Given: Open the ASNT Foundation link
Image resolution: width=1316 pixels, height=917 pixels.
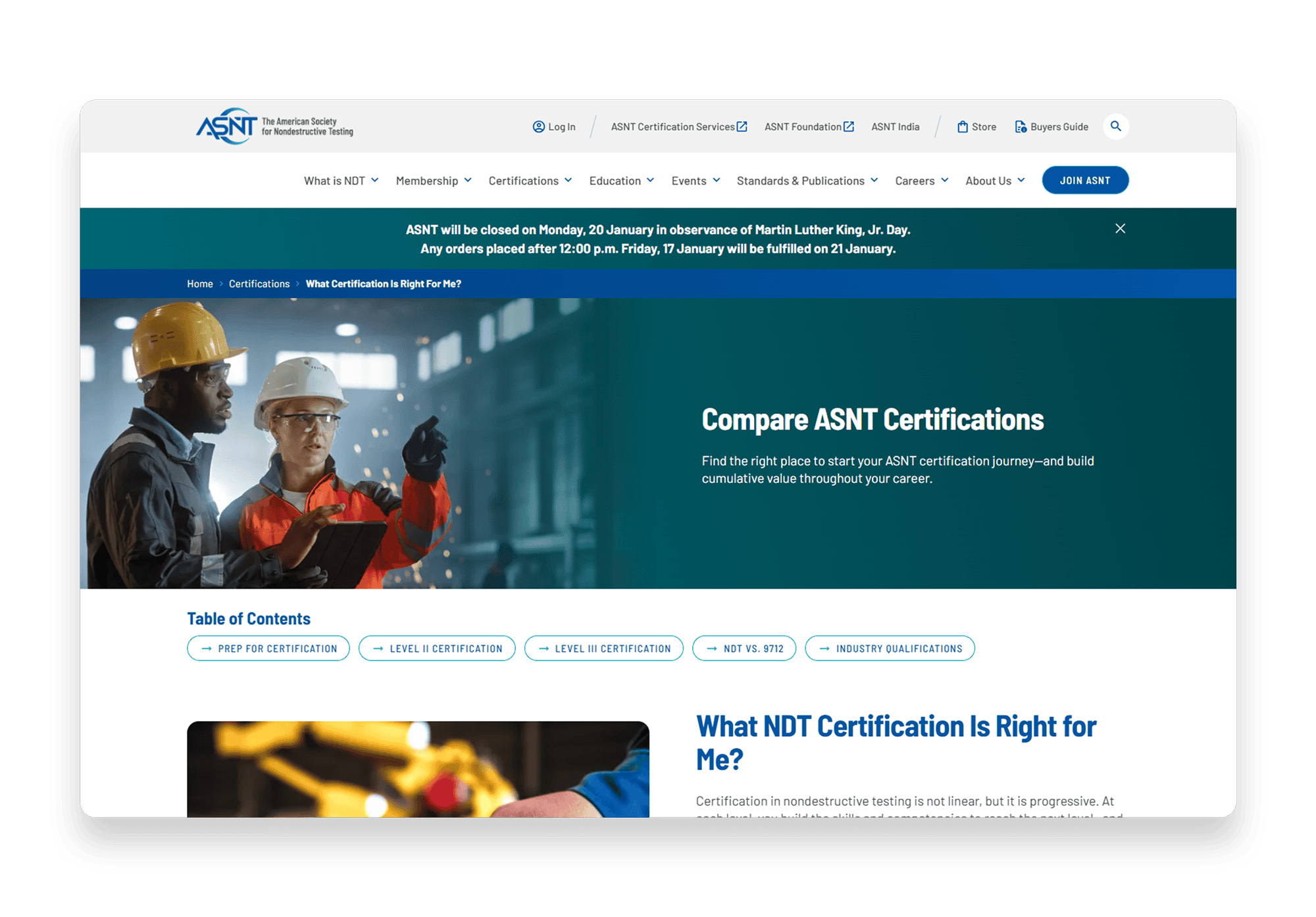Looking at the screenshot, I should tap(809, 127).
